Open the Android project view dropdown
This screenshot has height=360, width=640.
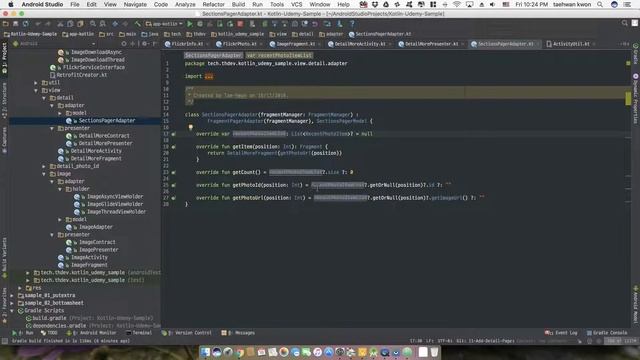point(54,44)
